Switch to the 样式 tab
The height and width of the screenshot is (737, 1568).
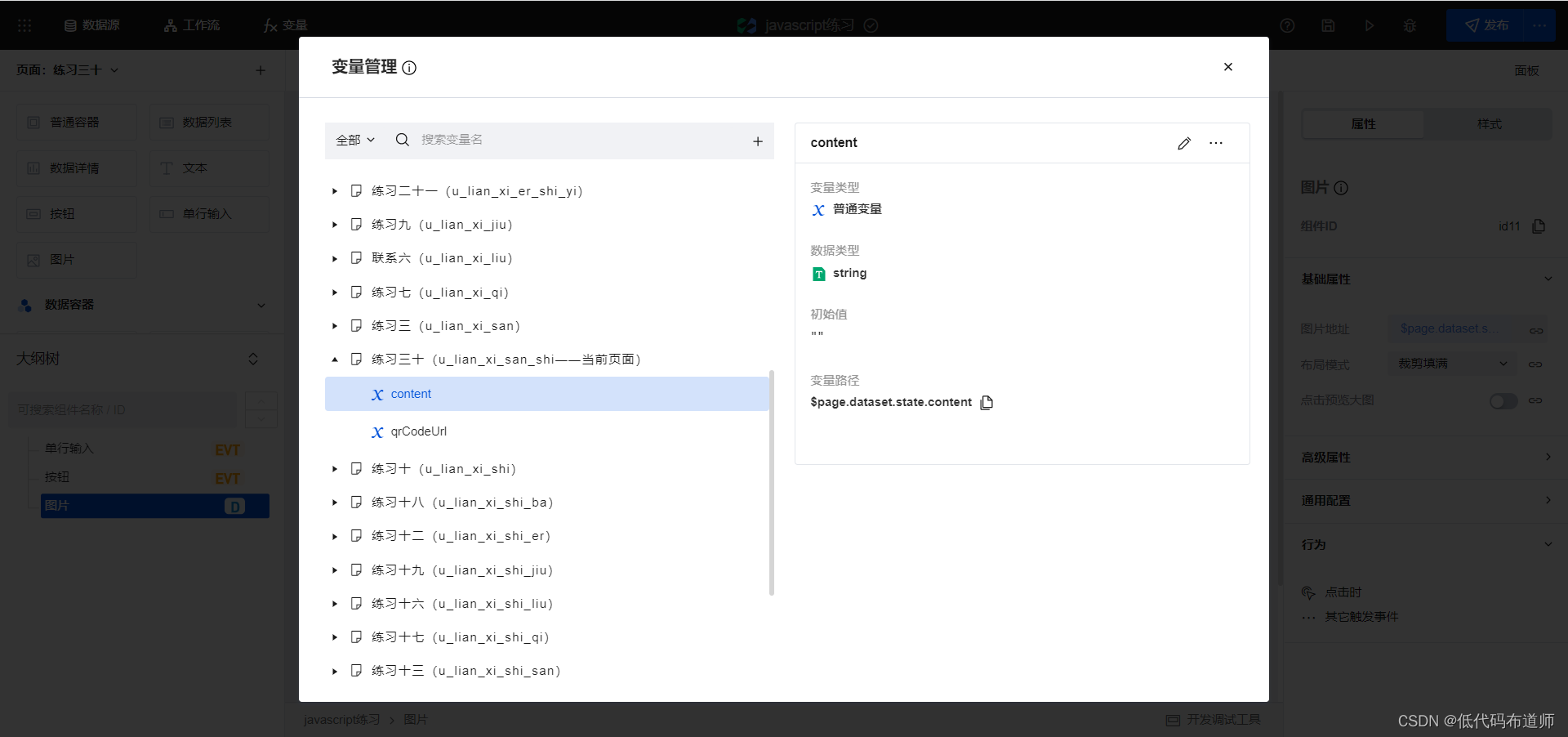click(x=1489, y=124)
